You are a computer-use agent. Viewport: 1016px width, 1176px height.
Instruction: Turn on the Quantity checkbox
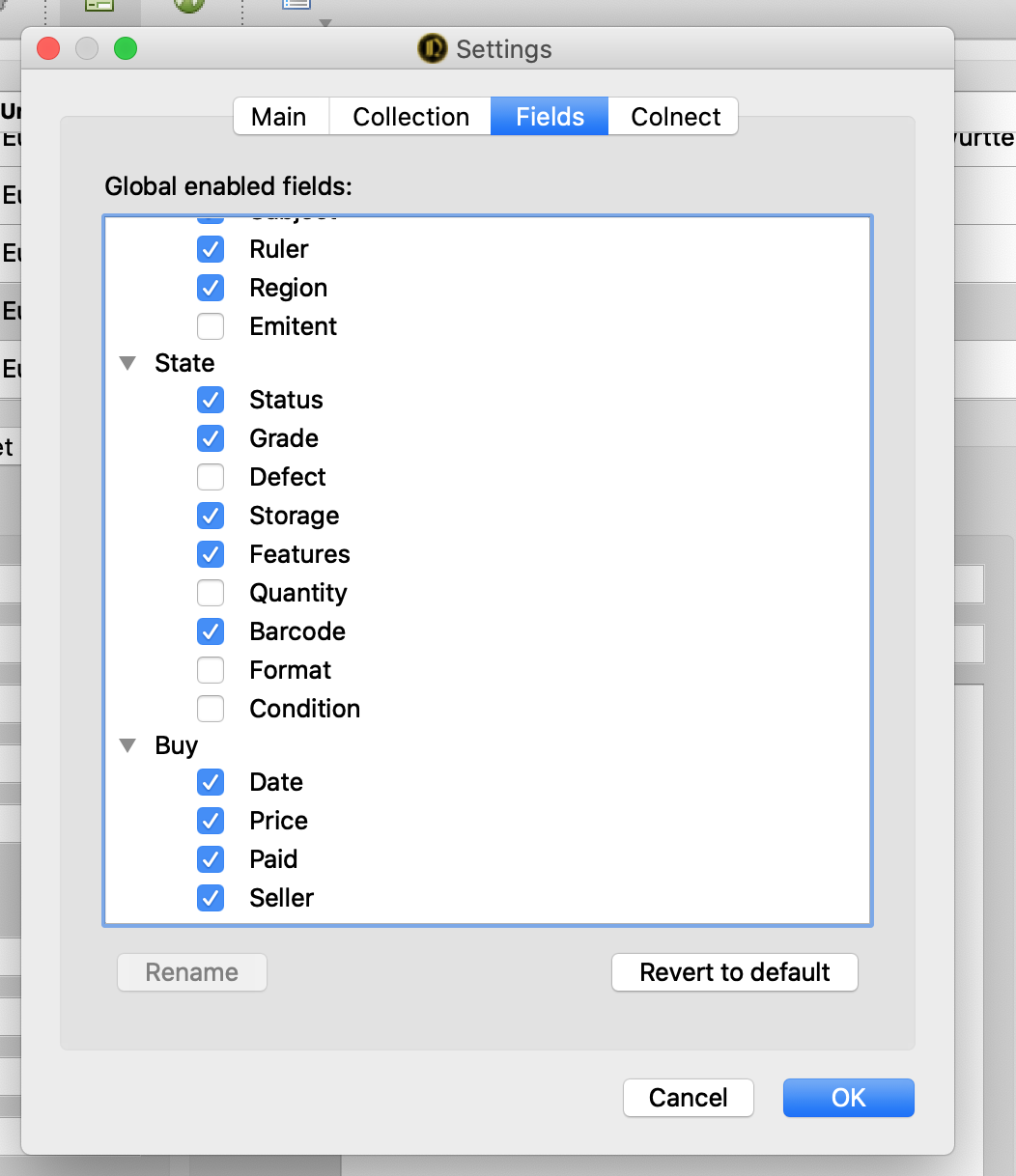coord(211,593)
